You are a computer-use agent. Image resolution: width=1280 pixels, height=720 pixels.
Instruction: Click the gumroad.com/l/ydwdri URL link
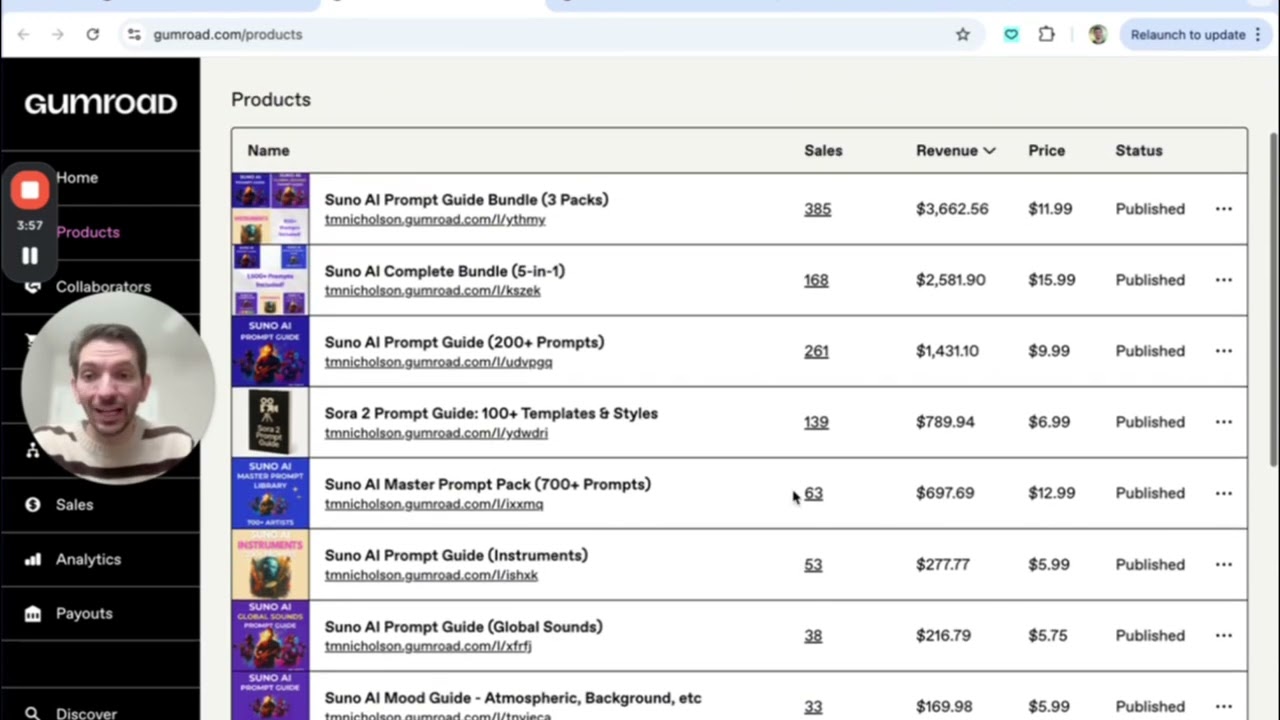pos(436,433)
